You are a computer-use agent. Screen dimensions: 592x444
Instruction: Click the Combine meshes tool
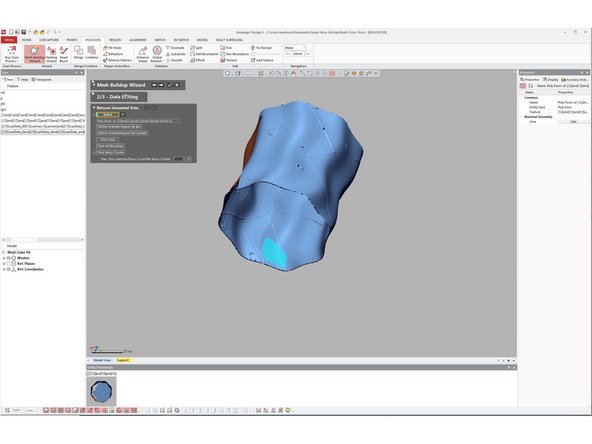[91, 52]
